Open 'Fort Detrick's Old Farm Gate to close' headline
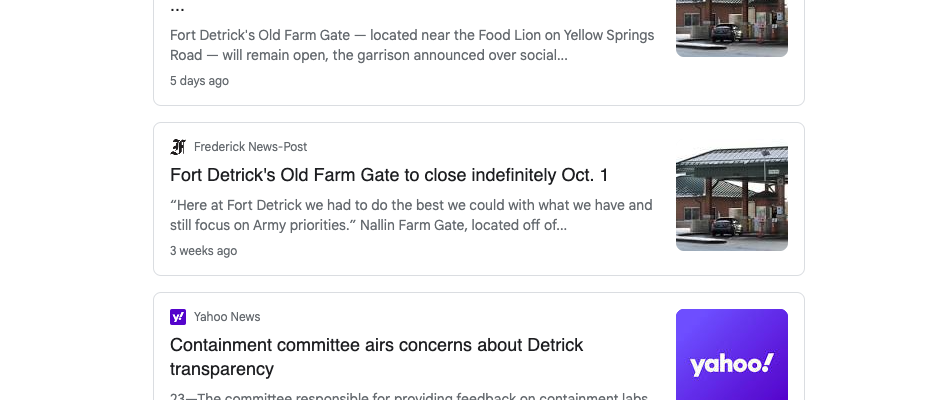The height and width of the screenshot is (400, 925). tap(389, 175)
